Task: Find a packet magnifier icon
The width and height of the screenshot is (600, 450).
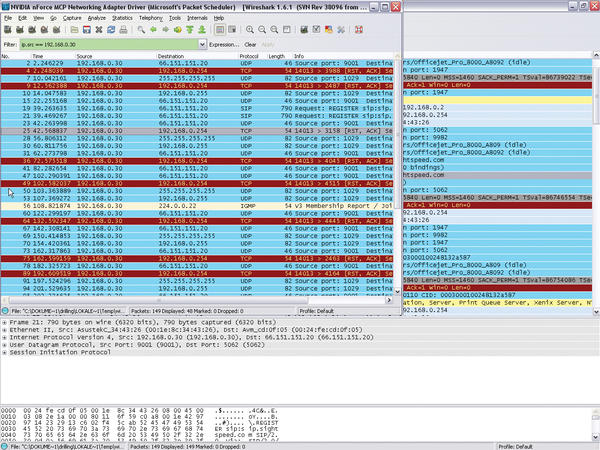Action: [x=141, y=29]
